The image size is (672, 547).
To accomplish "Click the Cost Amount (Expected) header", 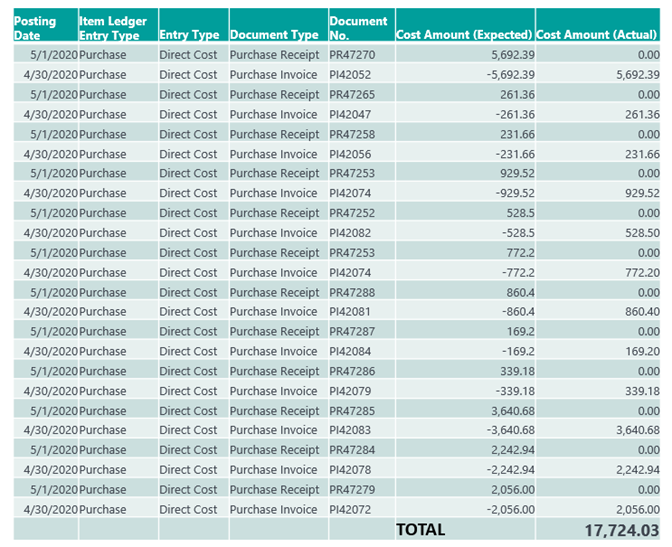I will (465, 25).
